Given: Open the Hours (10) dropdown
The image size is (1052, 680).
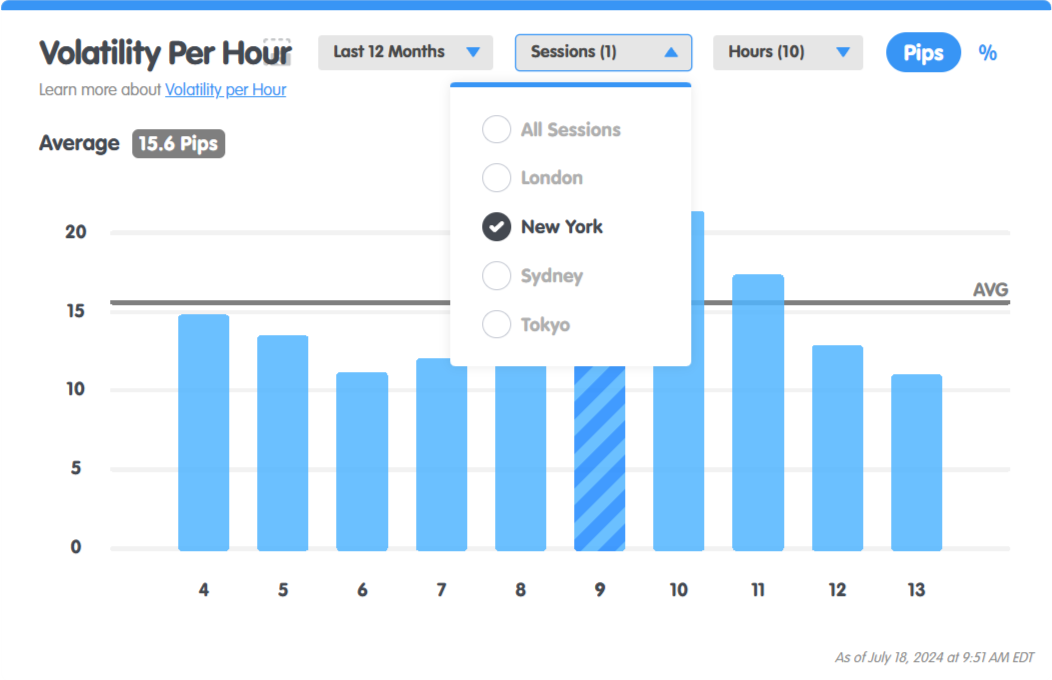Looking at the screenshot, I should [x=788, y=52].
